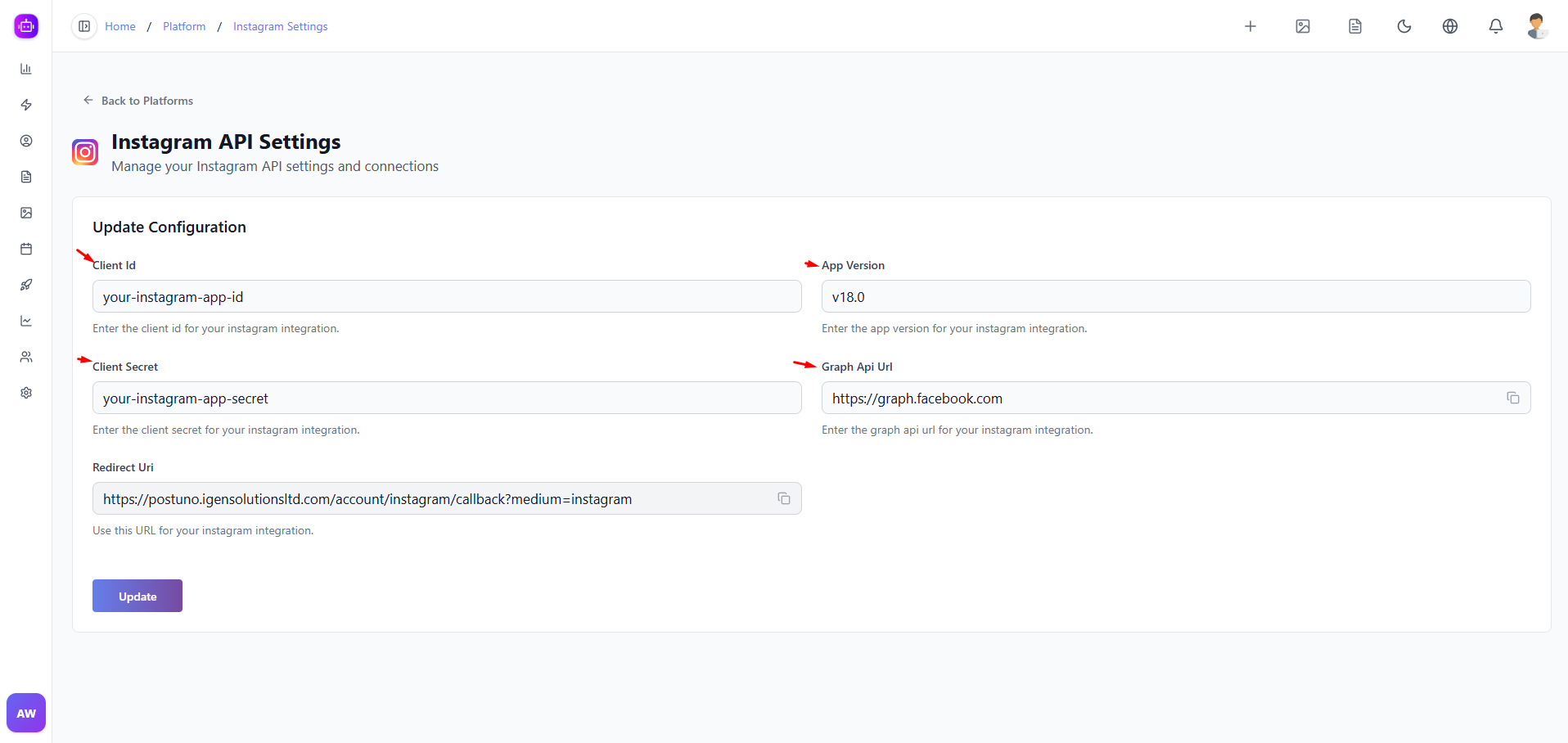Open the users group sidebar icon
This screenshot has width=1568, height=743.
click(26, 357)
